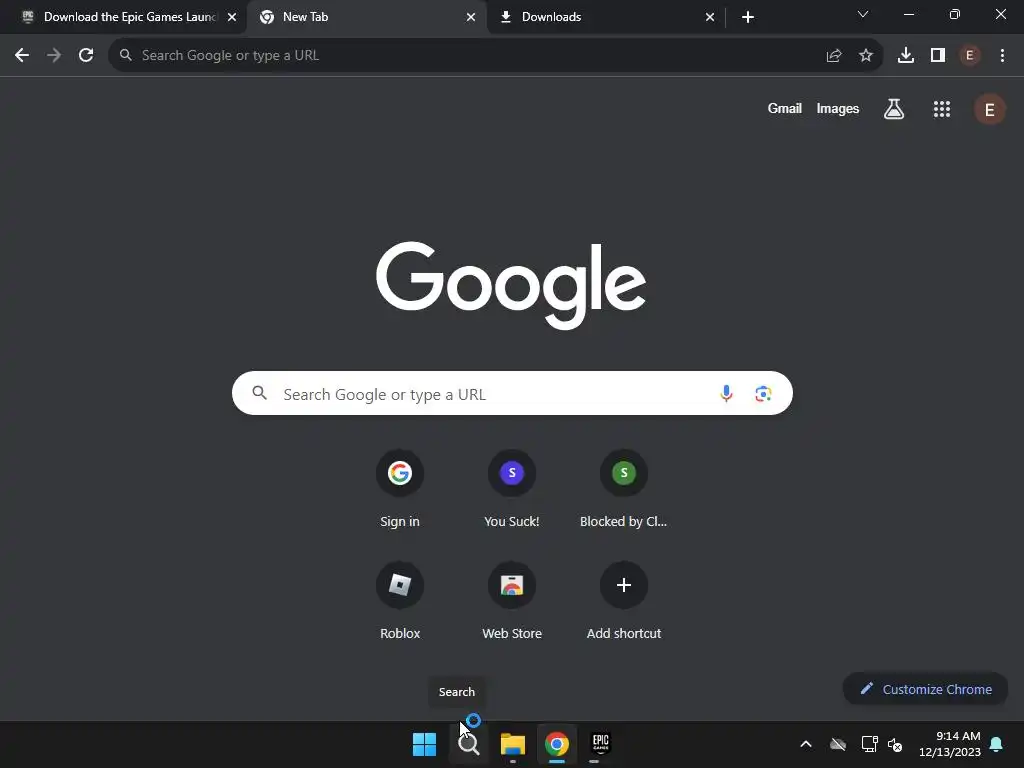The width and height of the screenshot is (1024, 768).
Task: Open the network status tray icon
Action: (869, 744)
